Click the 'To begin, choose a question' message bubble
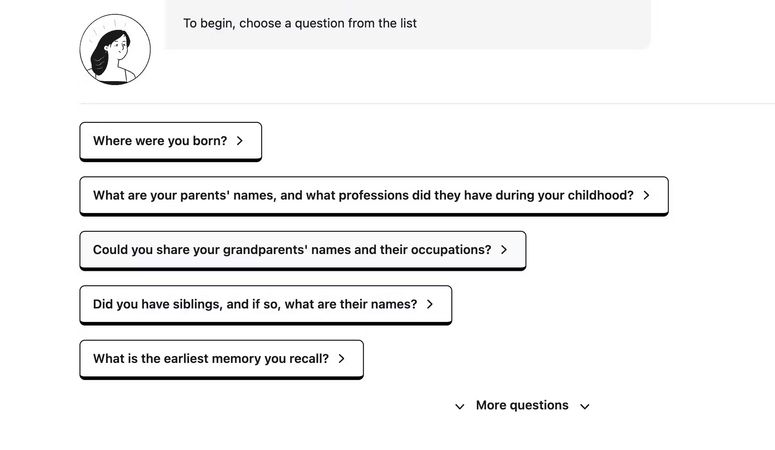The width and height of the screenshot is (775, 450). click(x=407, y=24)
